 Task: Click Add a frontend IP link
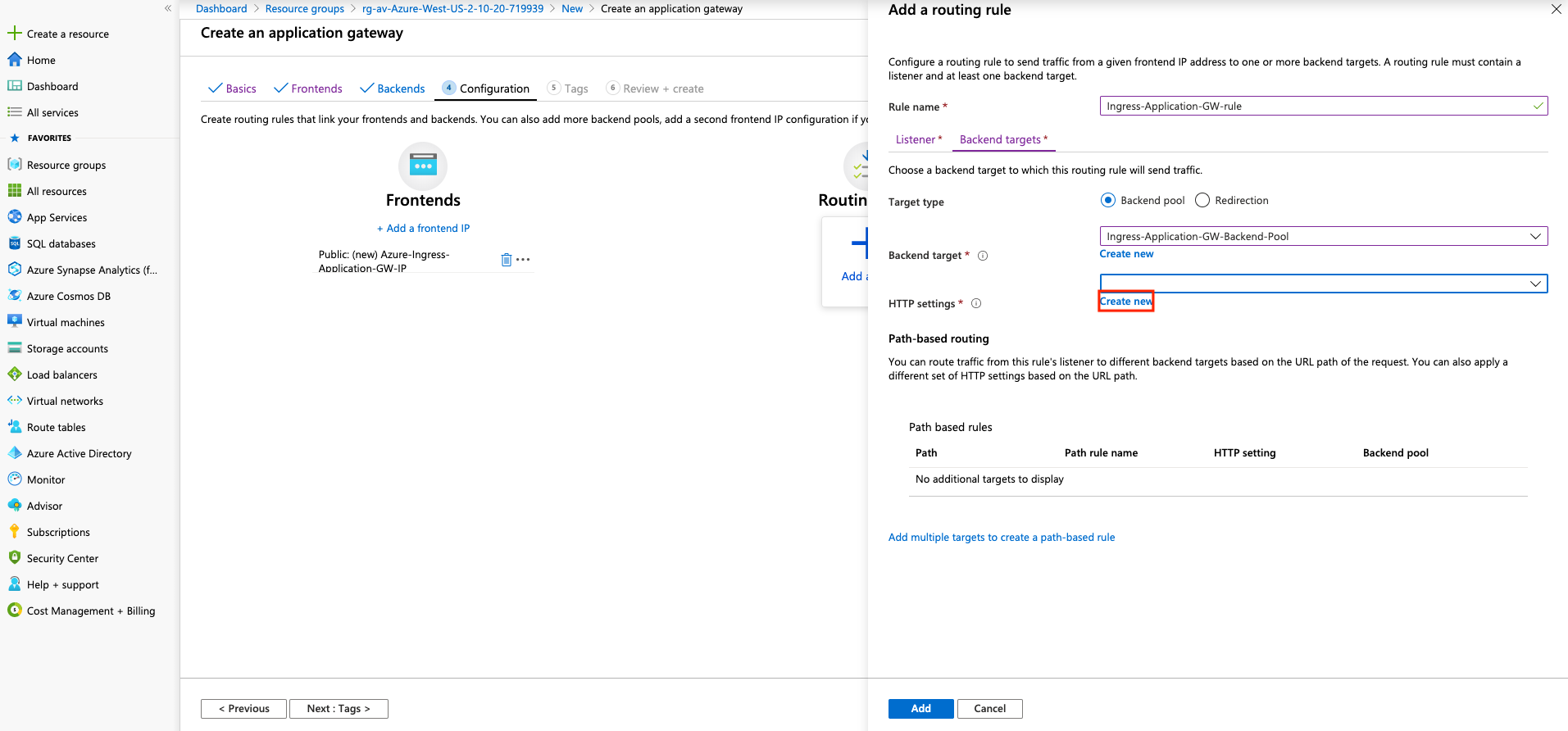click(423, 229)
